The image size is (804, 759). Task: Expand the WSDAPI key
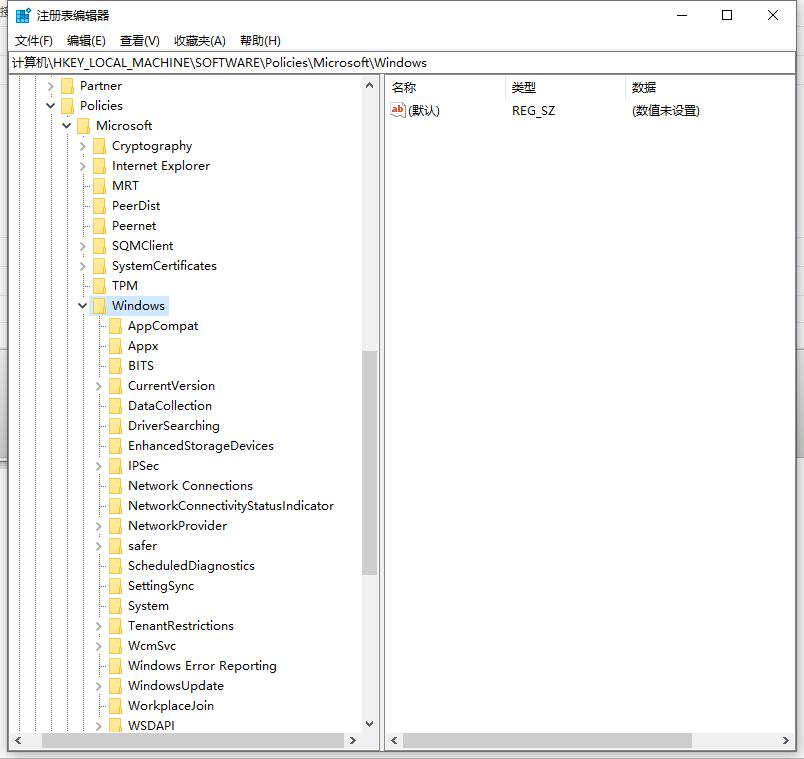point(98,726)
